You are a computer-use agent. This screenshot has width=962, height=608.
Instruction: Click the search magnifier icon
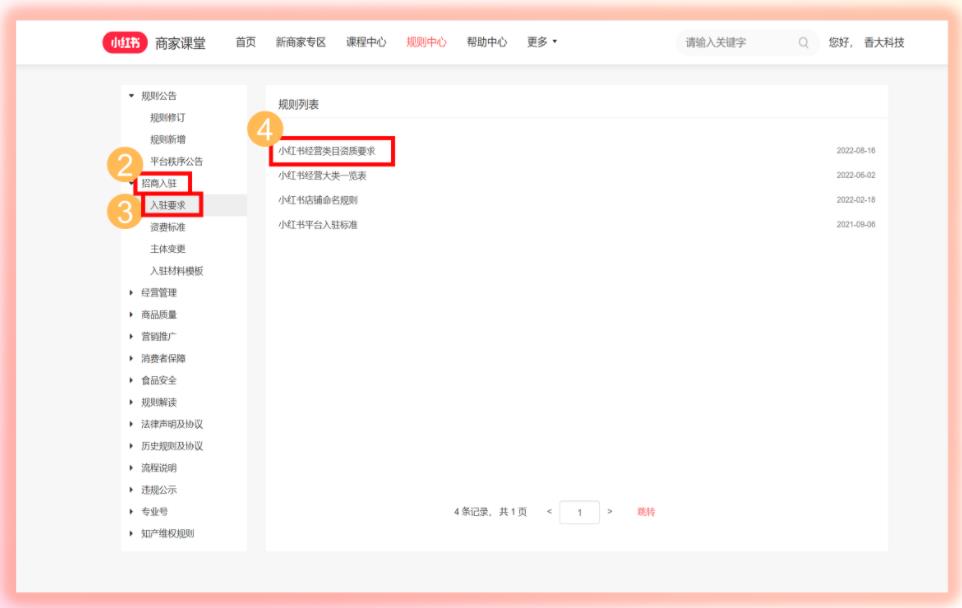(x=803, y=42)
